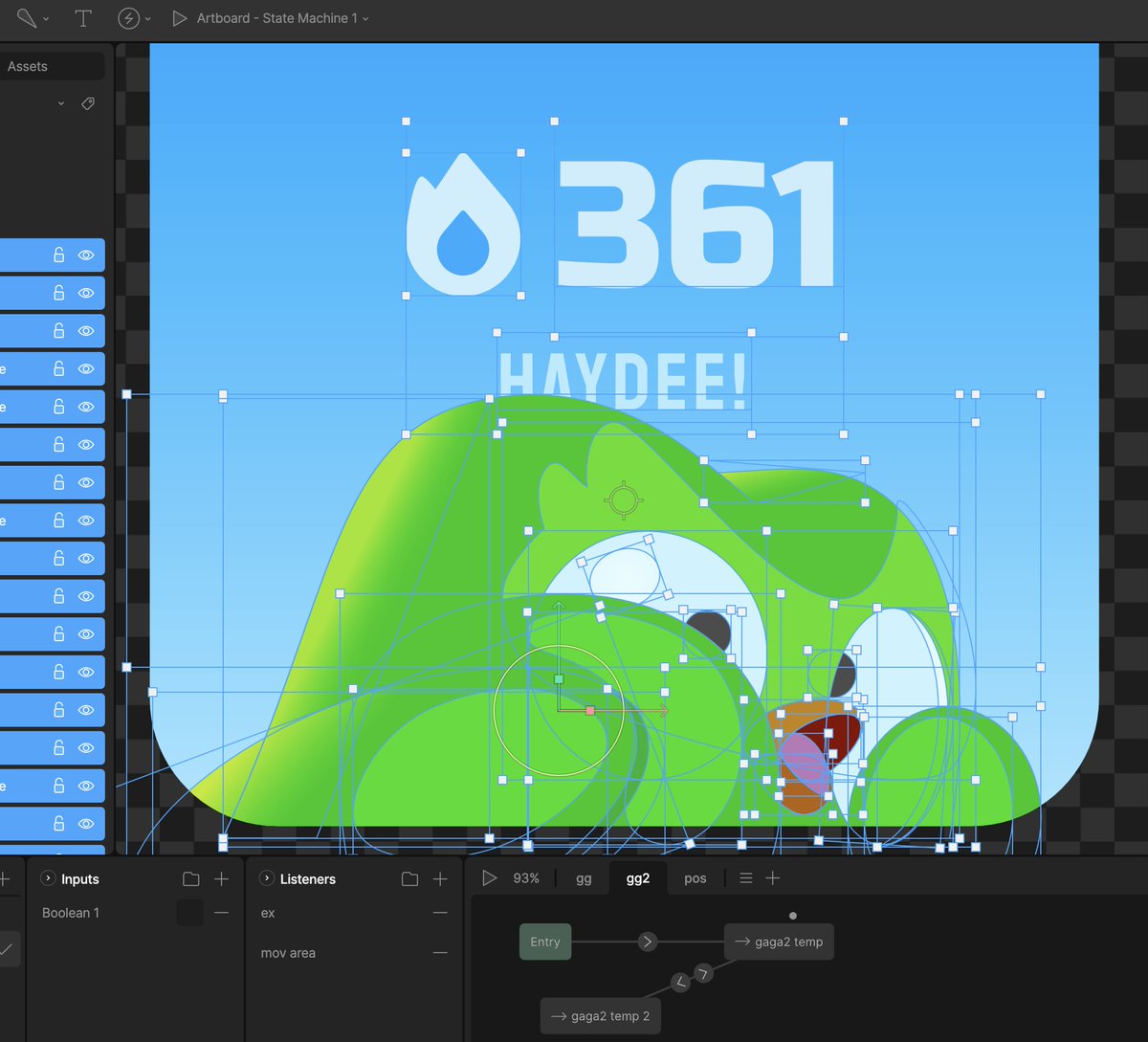The image size is (1148, 1042).
Task: Select the gaga2 temp 2 state node
Action: [600, 1016]
